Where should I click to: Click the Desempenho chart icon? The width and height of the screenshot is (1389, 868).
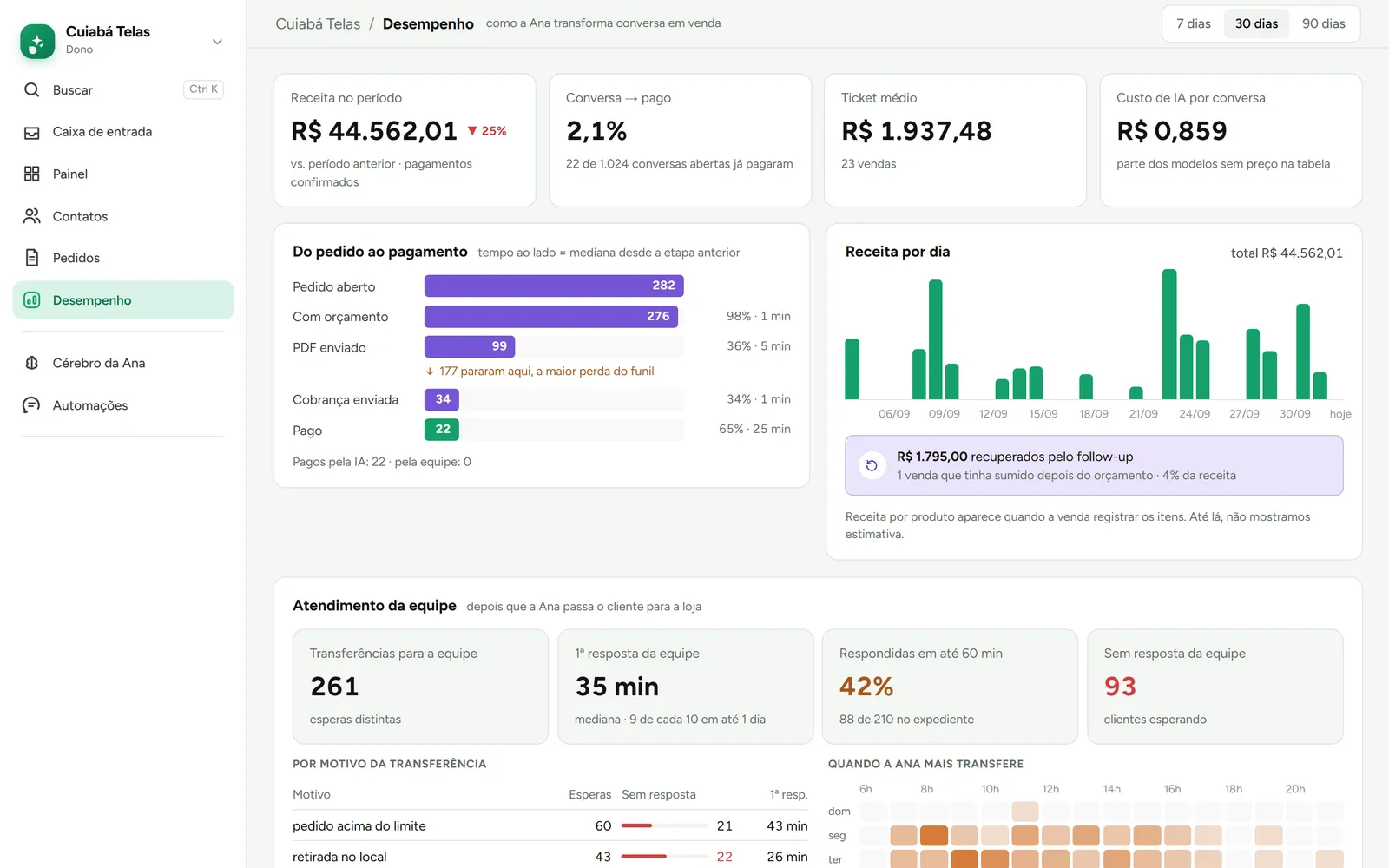[32, 300]
